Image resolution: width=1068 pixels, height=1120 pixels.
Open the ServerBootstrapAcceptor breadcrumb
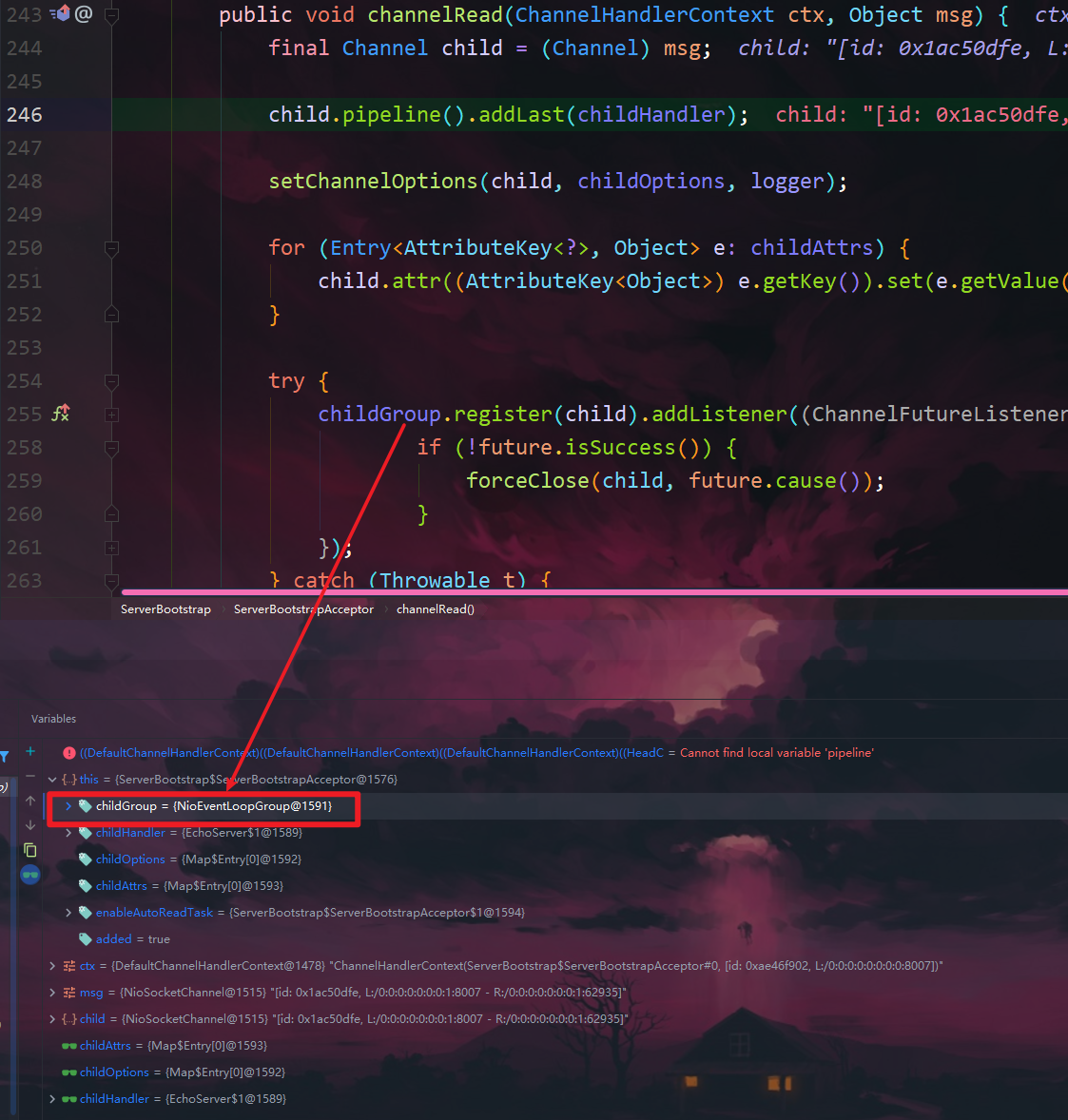click(303, 609)
